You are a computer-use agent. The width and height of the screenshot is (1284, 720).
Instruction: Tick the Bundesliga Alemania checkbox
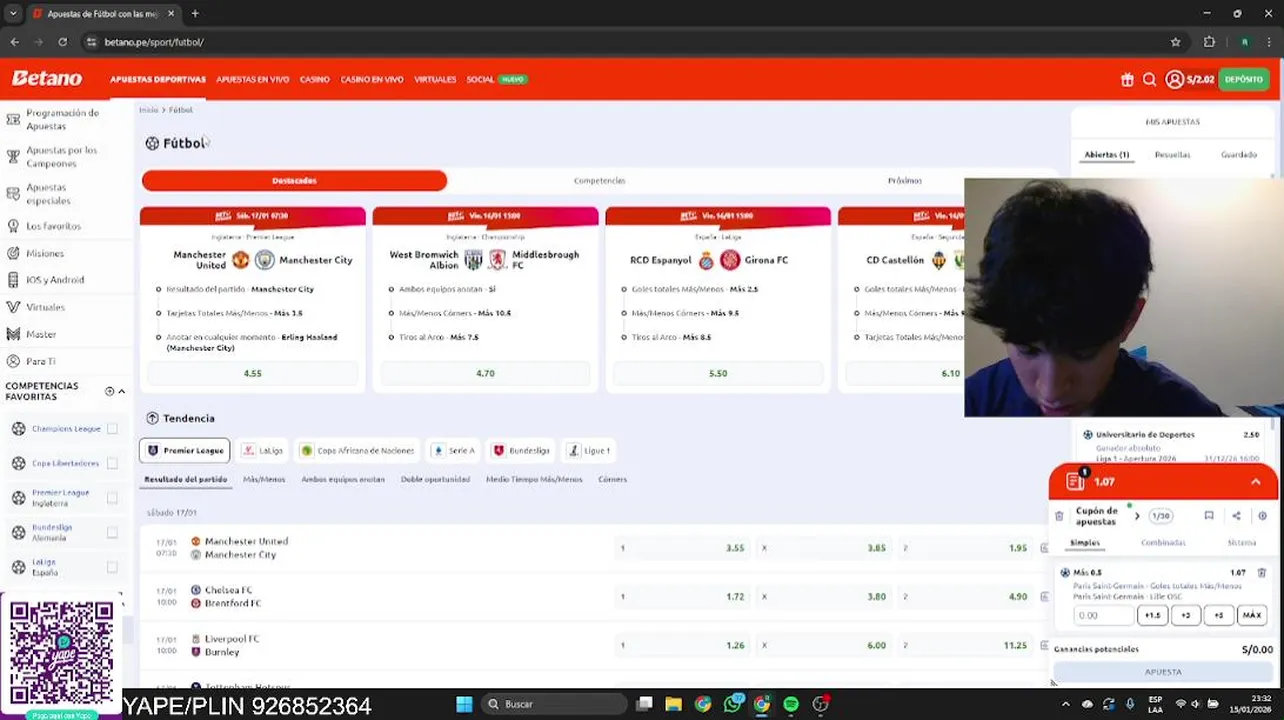coord(112,532)
